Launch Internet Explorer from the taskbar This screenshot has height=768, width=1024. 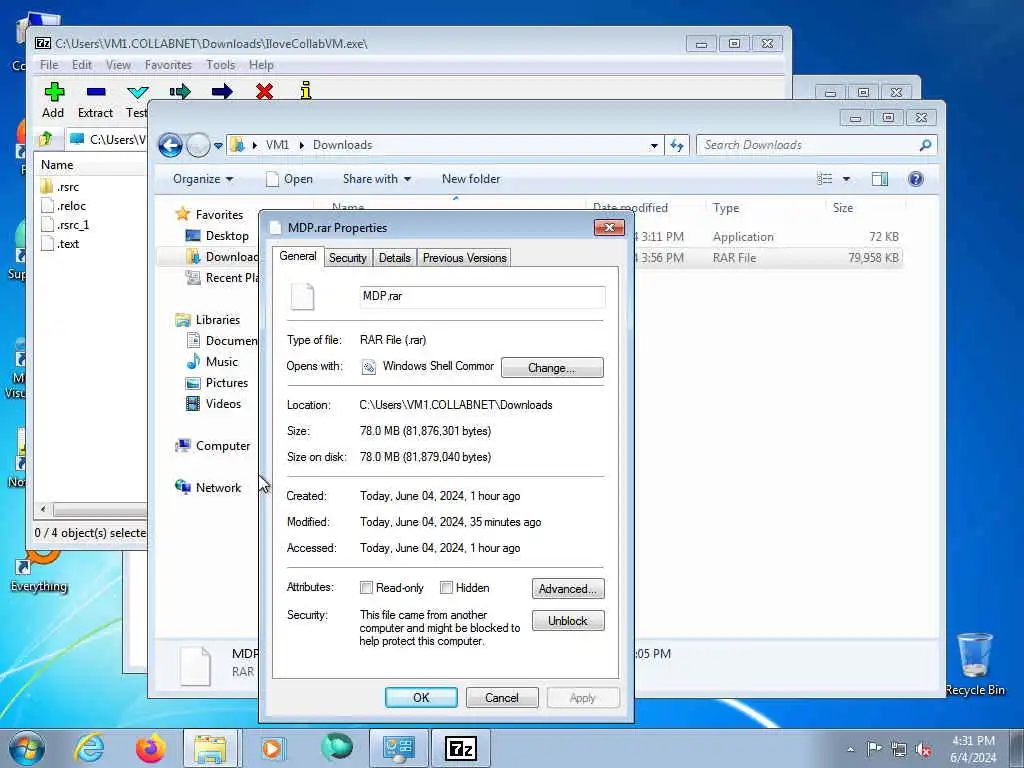89,748
